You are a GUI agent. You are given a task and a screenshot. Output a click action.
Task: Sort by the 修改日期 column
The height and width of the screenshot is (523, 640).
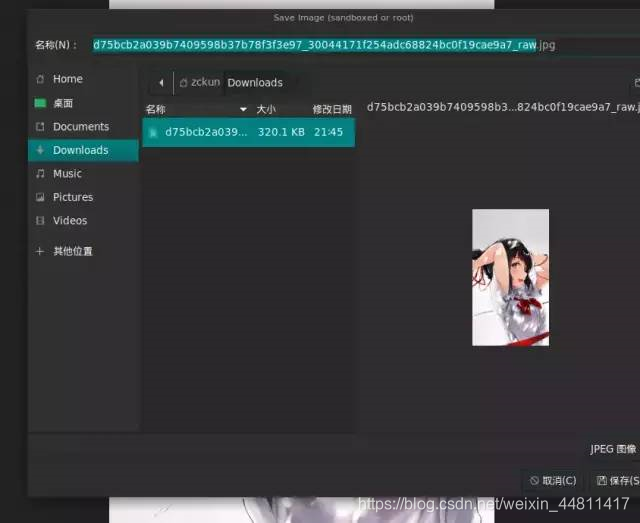pyautogui.click(x=331, y=109)
